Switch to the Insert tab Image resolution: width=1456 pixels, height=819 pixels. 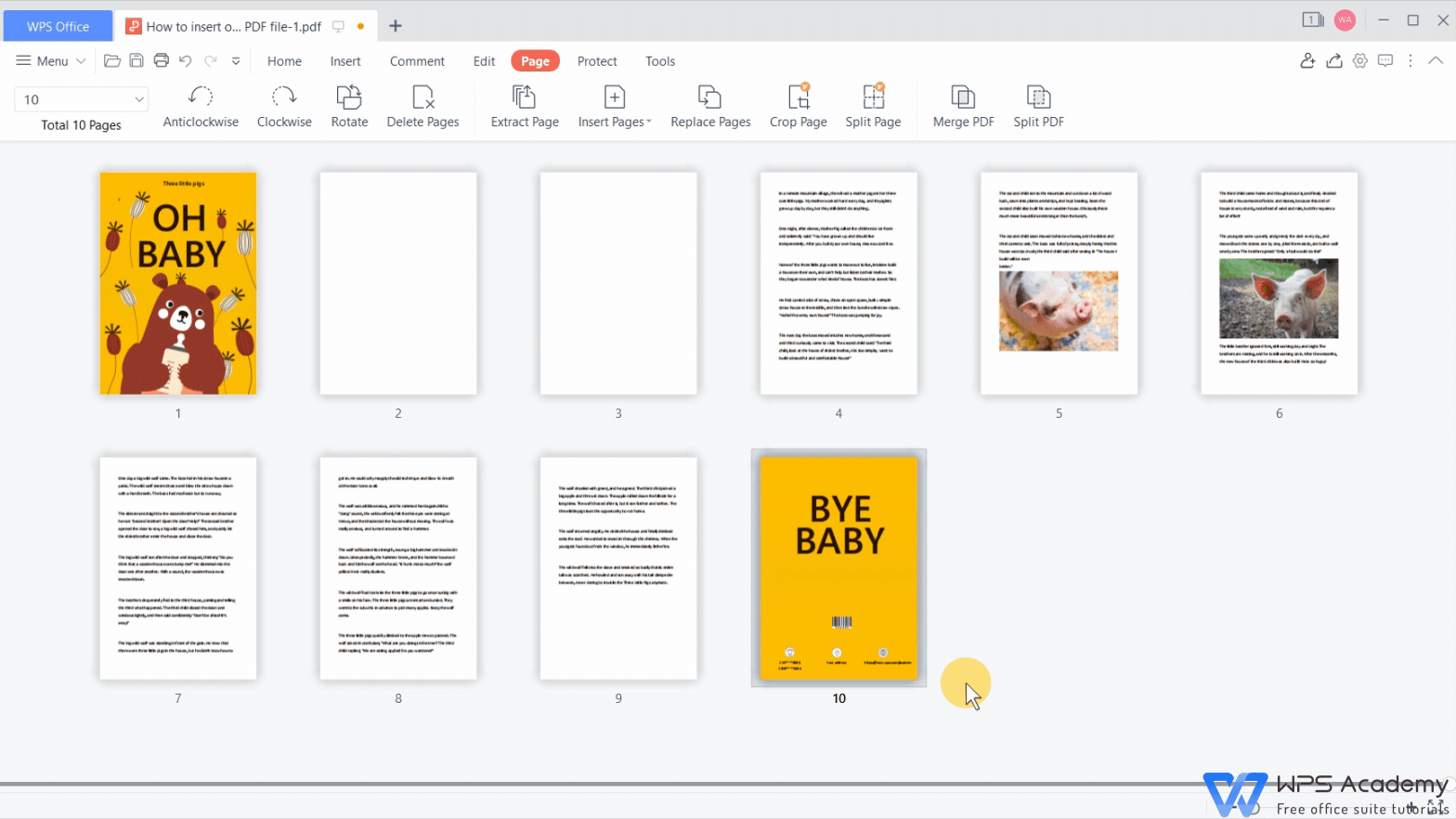point(345,61)
